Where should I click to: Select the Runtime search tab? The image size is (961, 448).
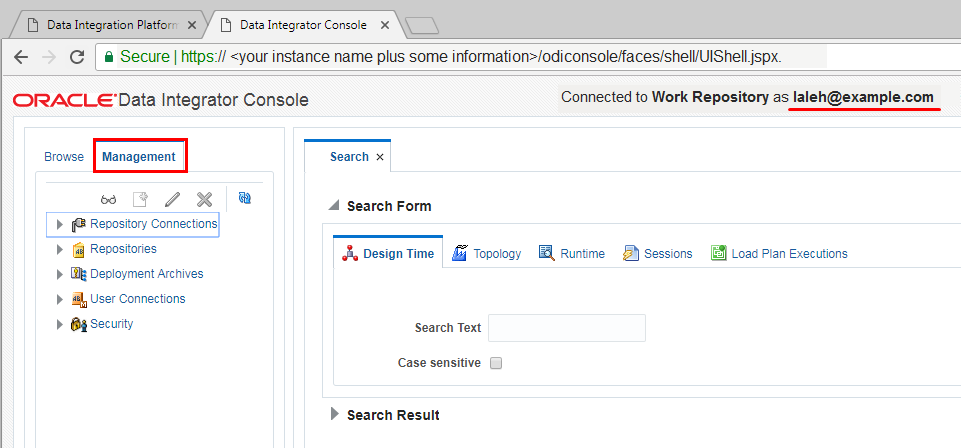[x=572, y=254]
